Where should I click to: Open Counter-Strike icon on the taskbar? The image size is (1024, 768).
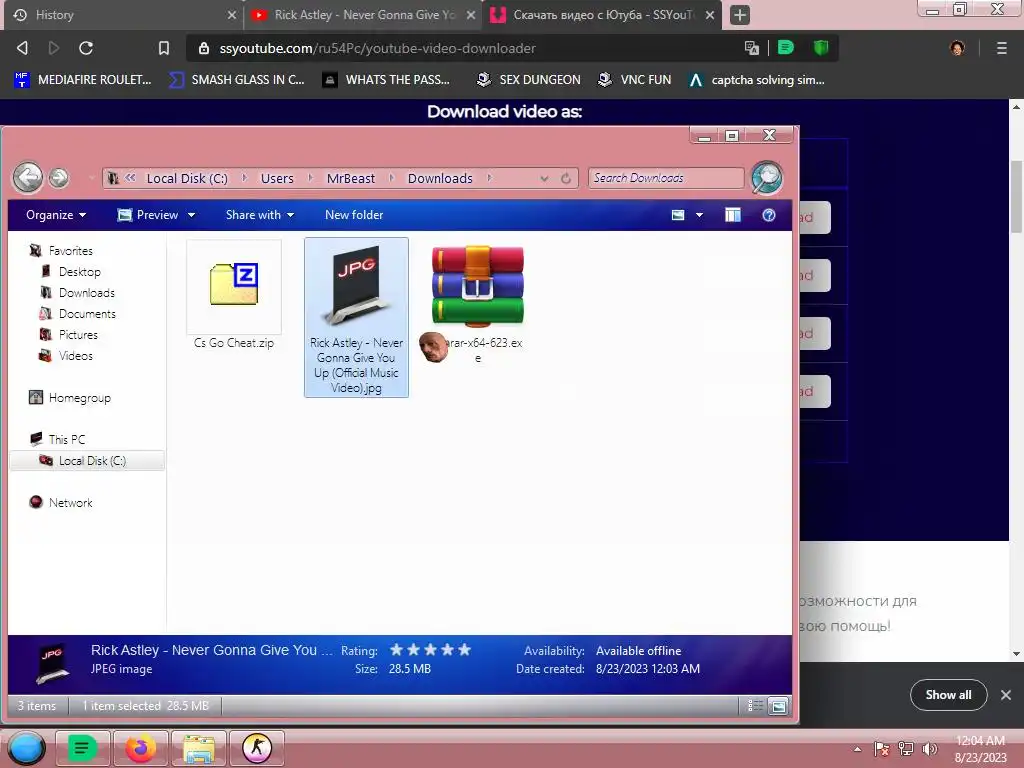click(x=257, y=748)
